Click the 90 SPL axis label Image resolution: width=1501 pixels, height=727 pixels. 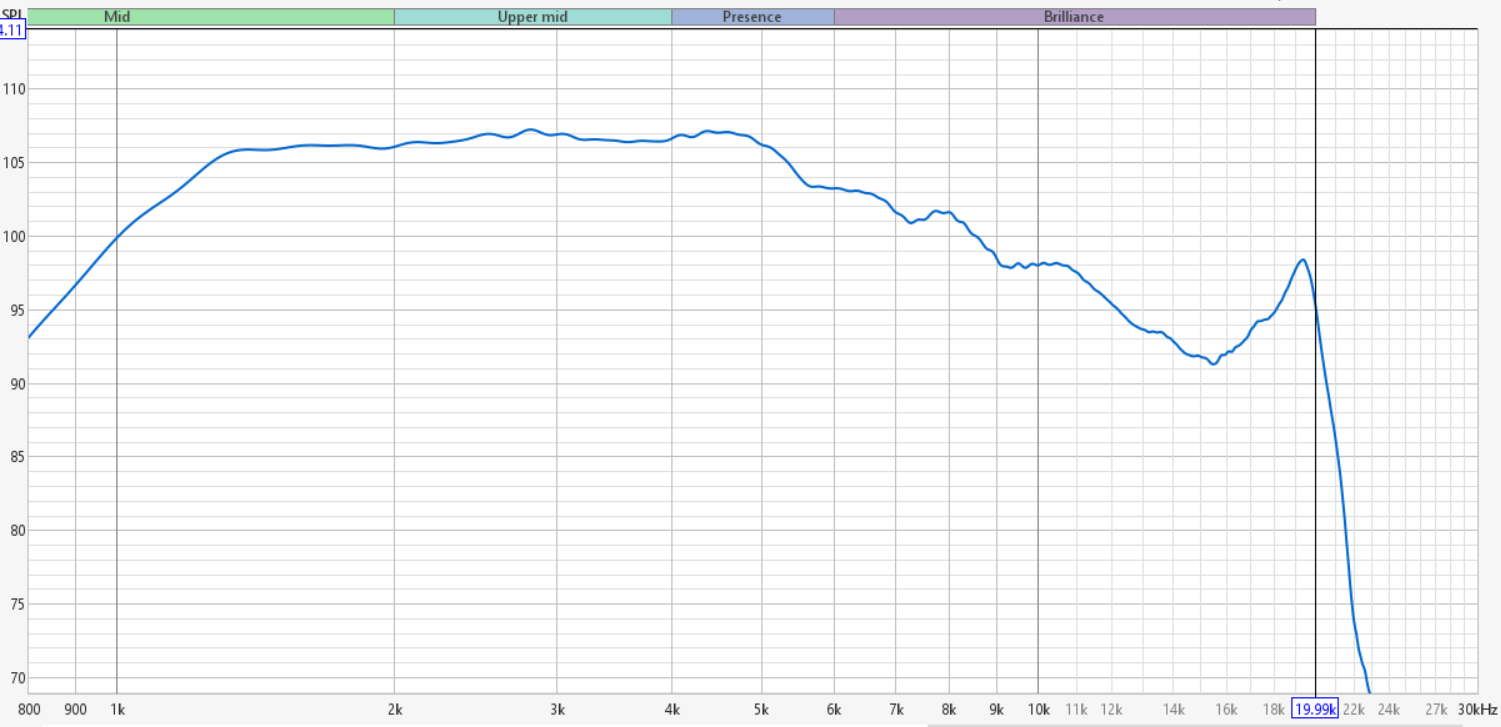(16, 384)
